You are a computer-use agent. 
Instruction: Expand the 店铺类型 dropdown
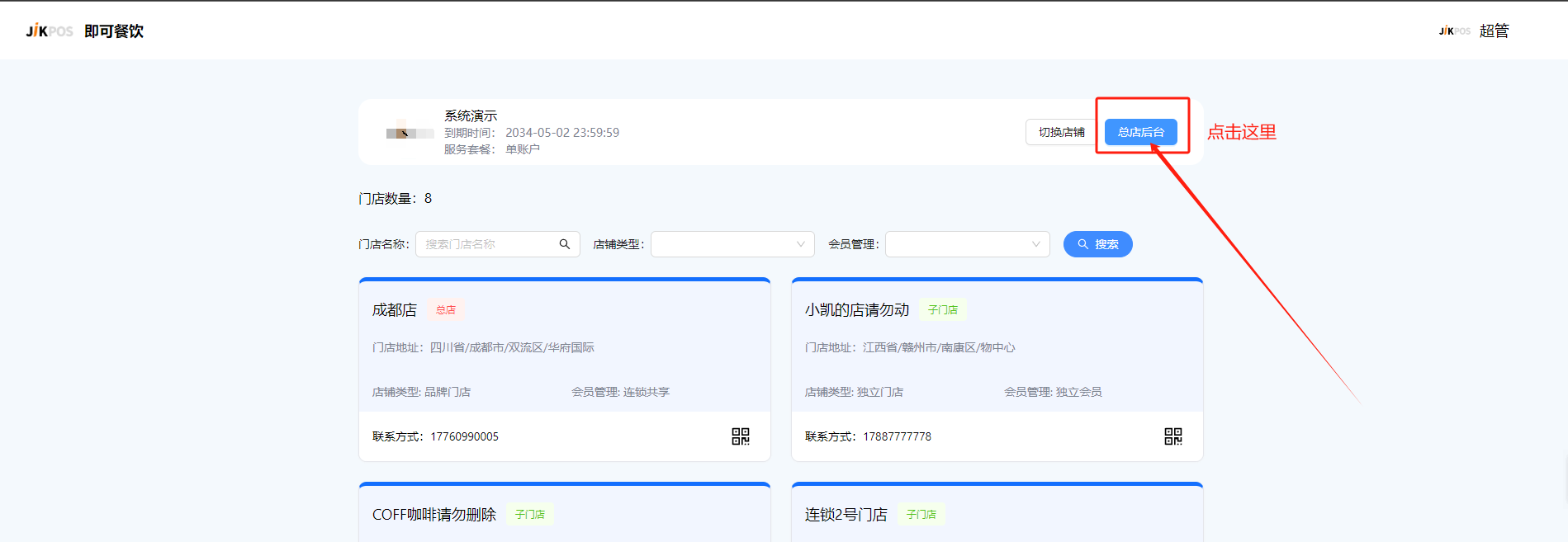tap(732, 244)
